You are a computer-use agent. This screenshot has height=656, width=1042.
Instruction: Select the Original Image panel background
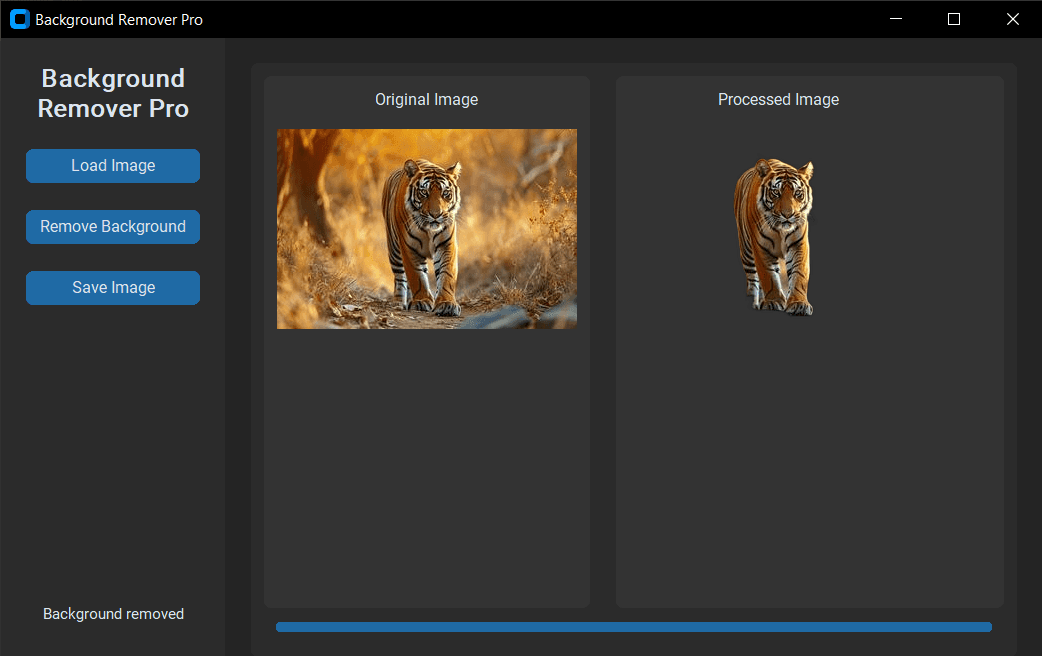click(426, 470)
